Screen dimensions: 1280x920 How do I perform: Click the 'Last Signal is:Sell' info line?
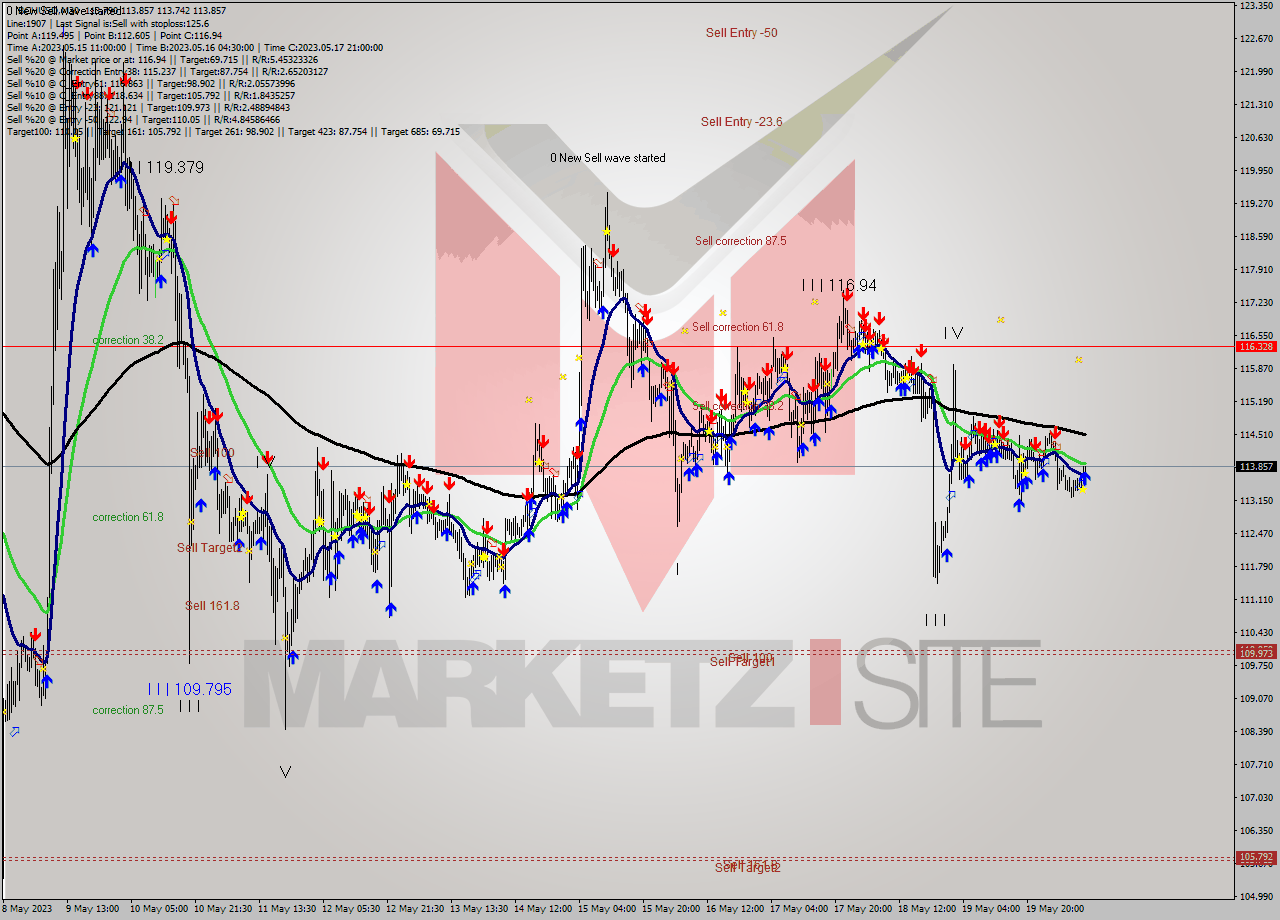point(107,23)
